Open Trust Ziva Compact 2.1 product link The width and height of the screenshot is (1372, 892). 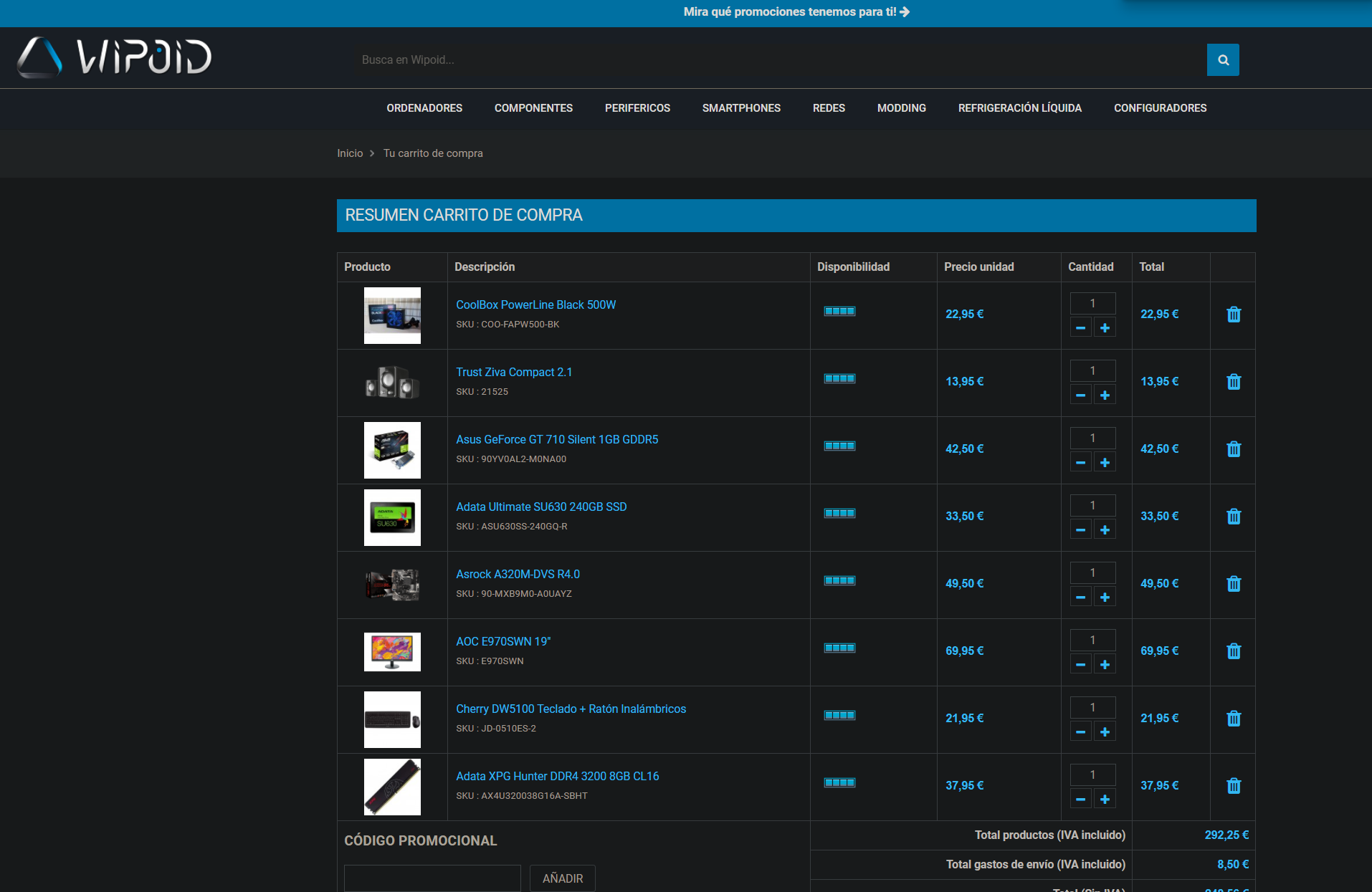514,373
